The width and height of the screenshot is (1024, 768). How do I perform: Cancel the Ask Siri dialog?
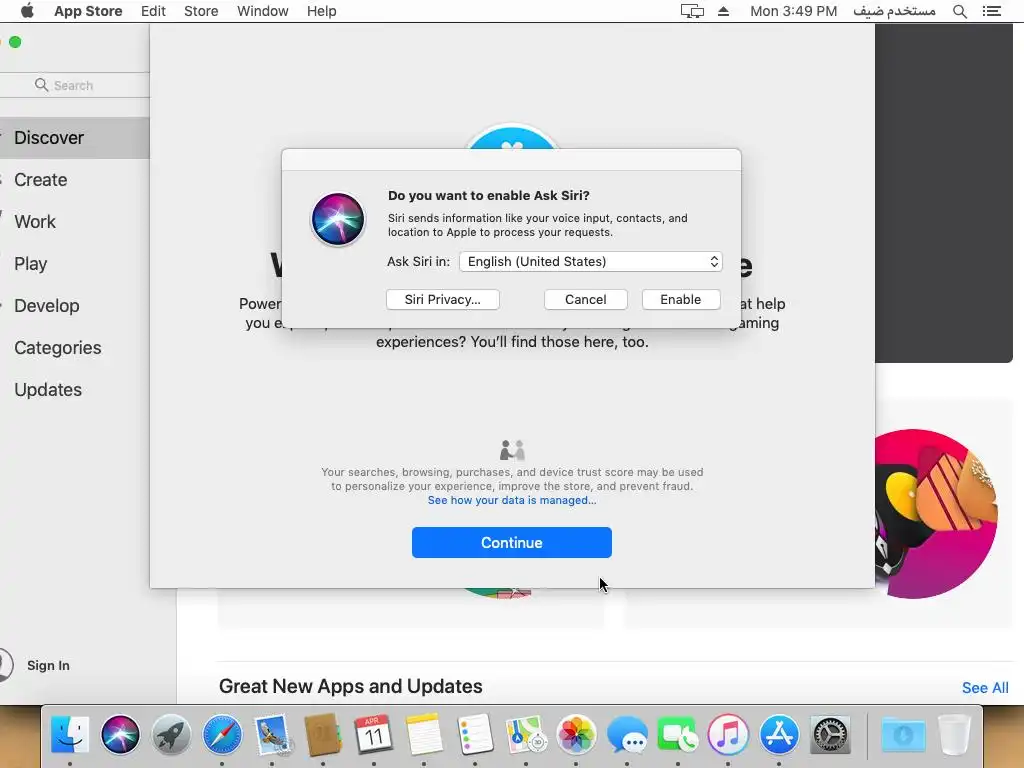click(585, 299)
